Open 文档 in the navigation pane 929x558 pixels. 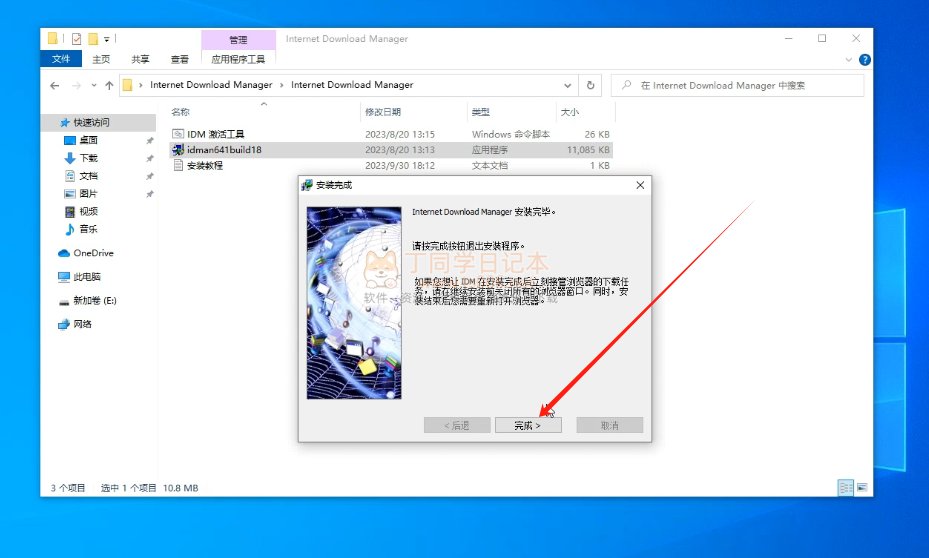(x=88, y=175)
